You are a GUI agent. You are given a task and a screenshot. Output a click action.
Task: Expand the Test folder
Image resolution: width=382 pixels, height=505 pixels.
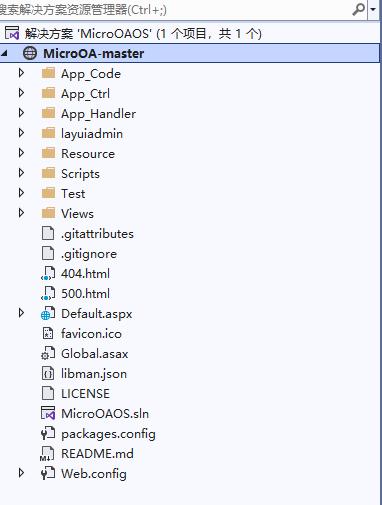21,193
